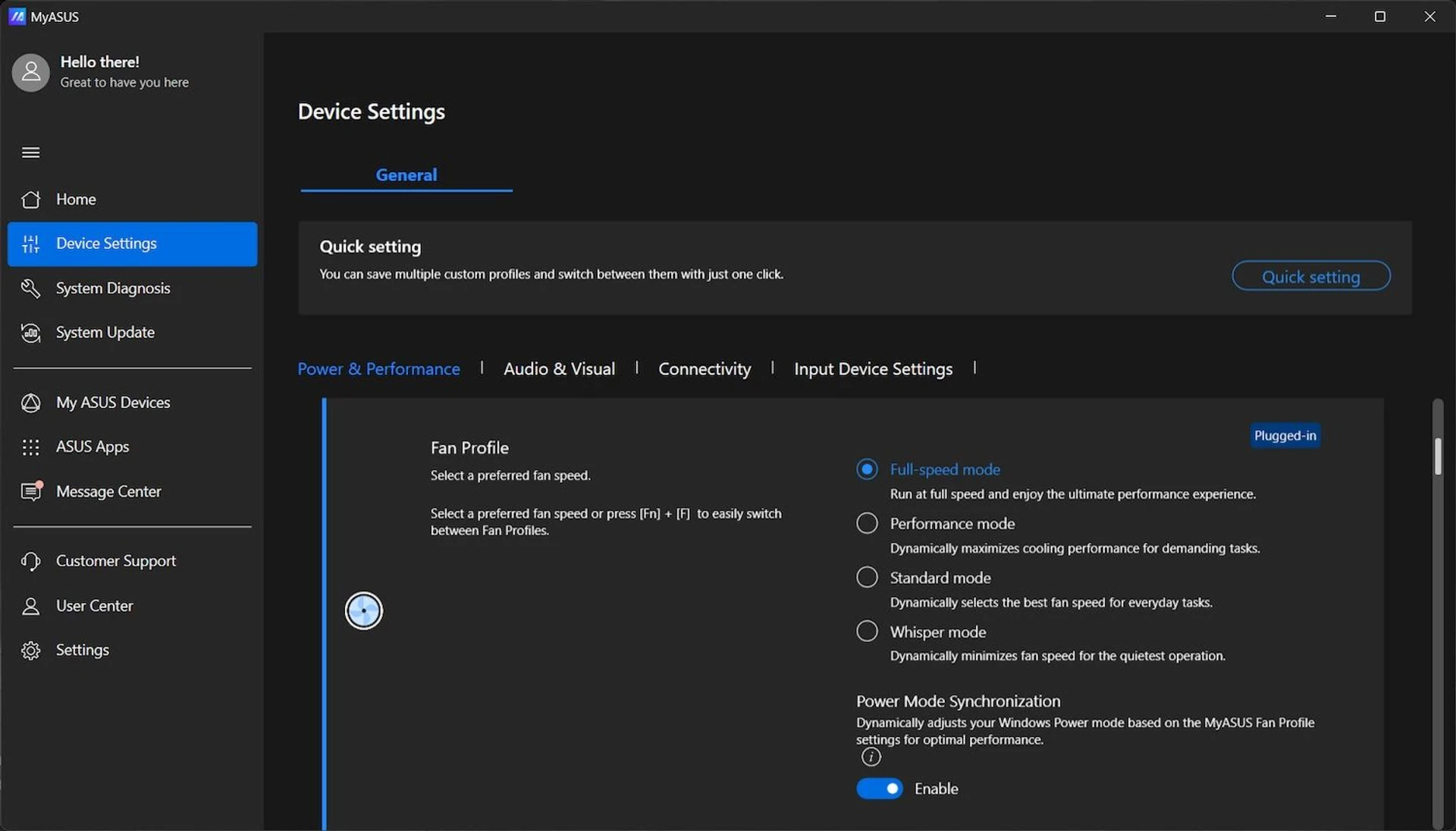Open Message Center label
This screenshot has height=831, width=1456.
coord(108,491)
